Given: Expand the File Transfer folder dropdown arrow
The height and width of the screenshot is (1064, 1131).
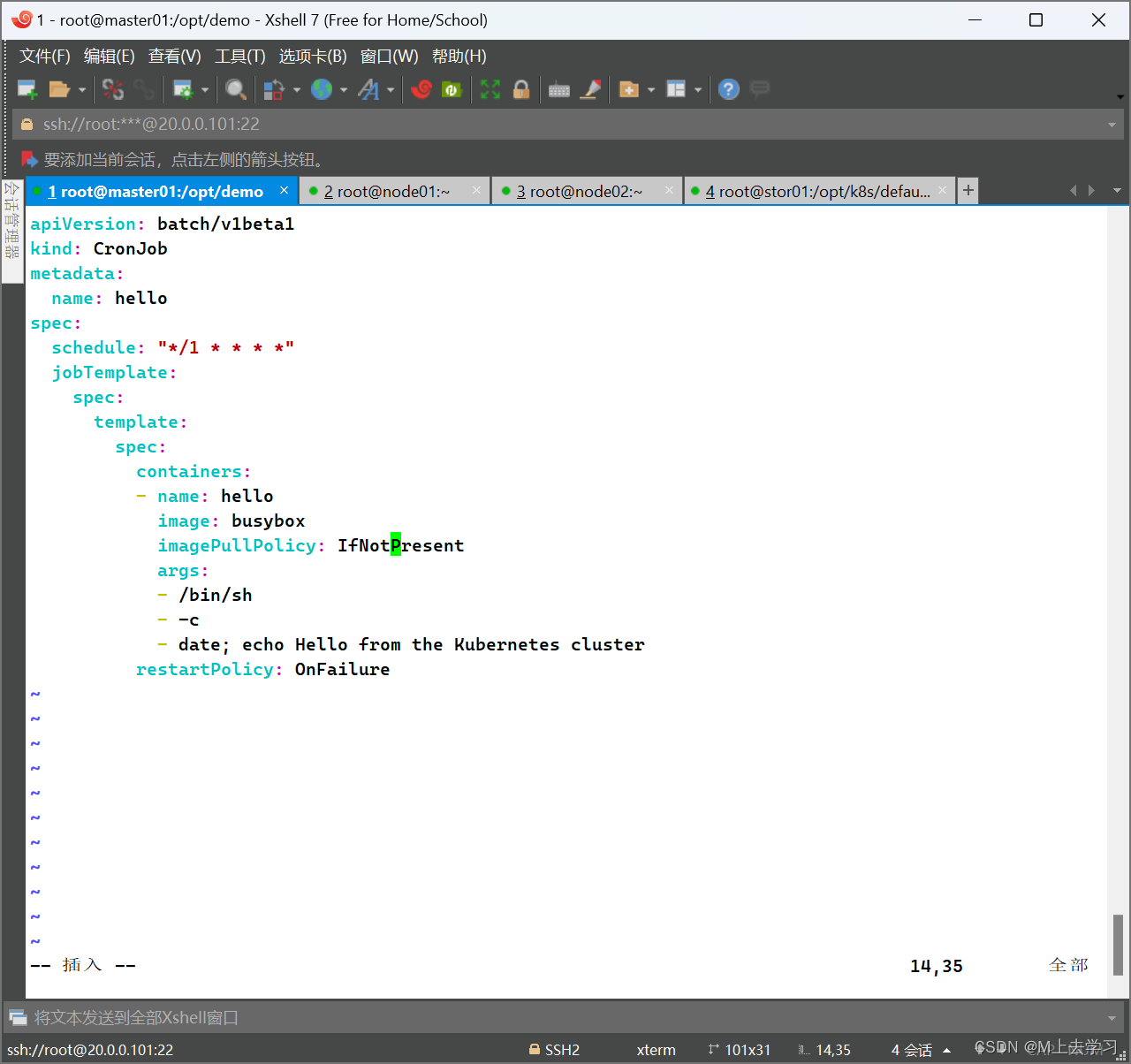Looking at the screenshot, I should tap(651, 90).
